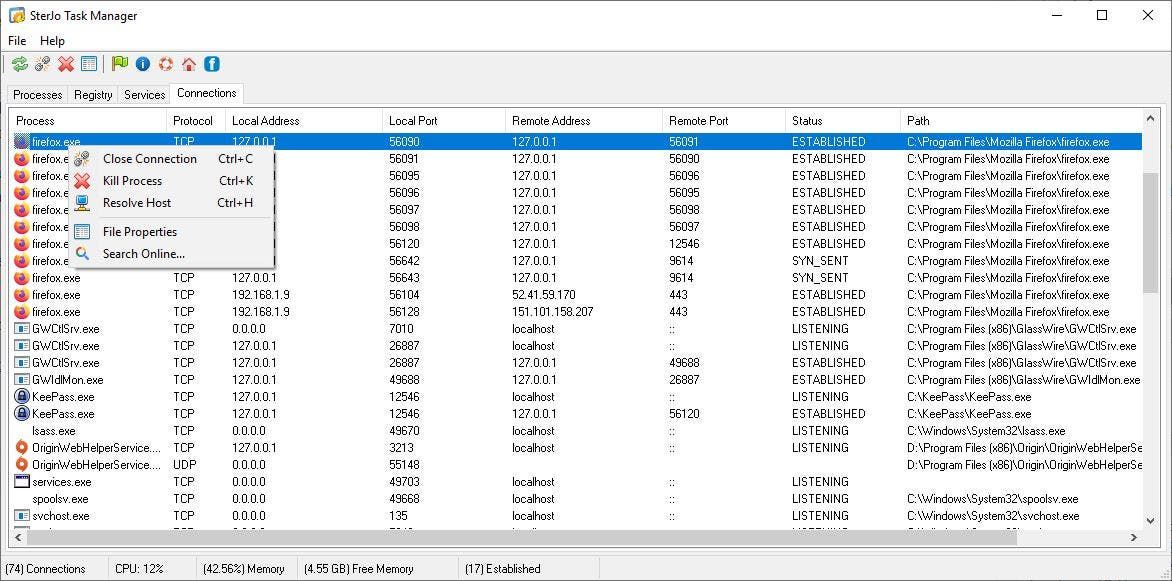
Task: Click the vertical scrollbar down arrow
Action: tap(1150, 520)
